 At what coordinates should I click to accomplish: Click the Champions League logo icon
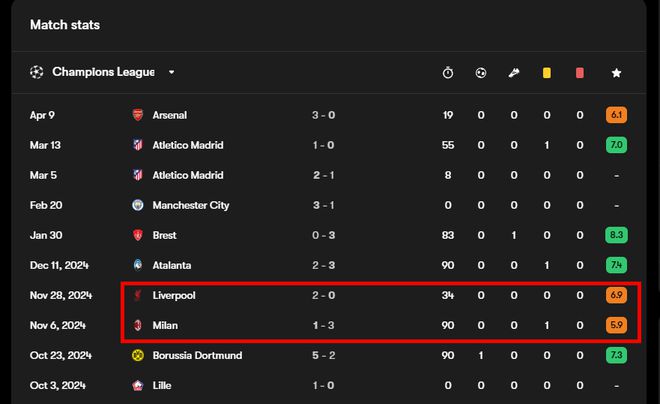[x=37, y=72]
